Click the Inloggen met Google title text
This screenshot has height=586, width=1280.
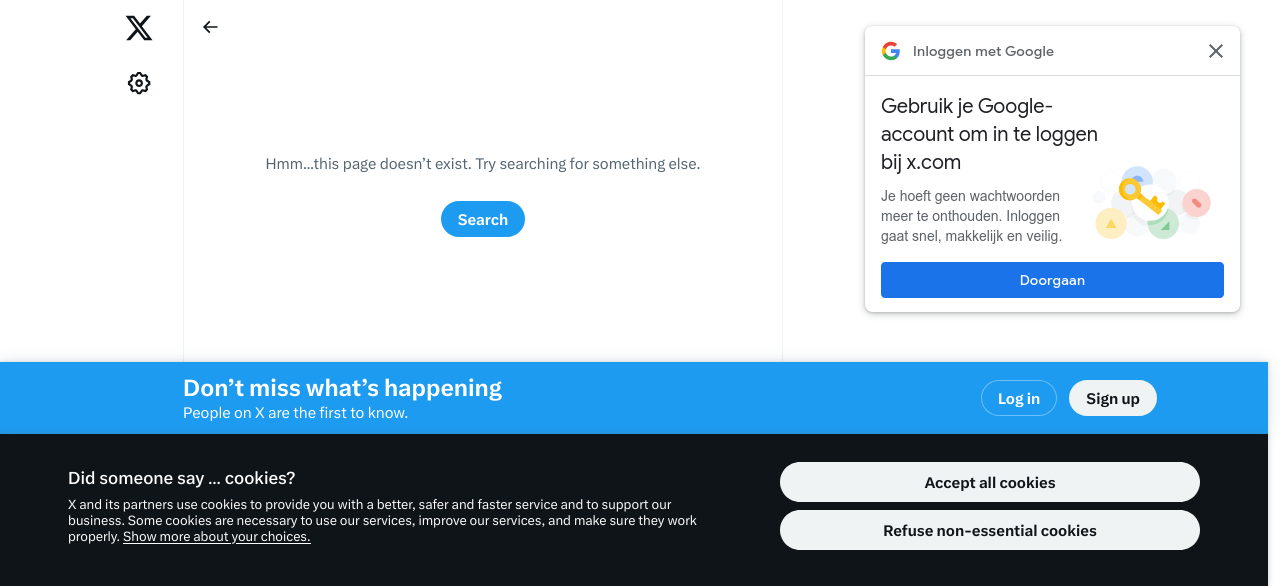coord(983,51)
